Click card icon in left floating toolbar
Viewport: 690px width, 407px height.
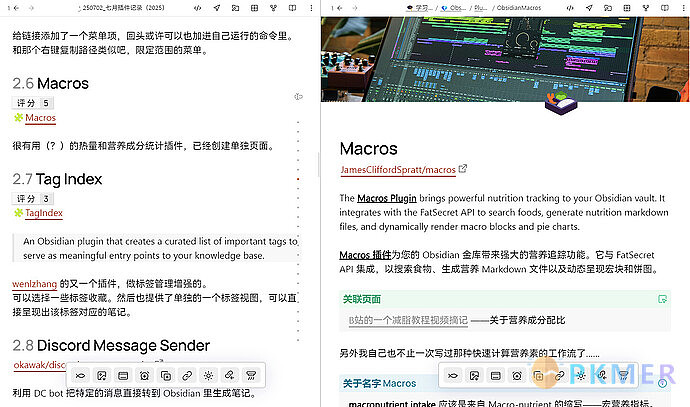click(123, 376)
